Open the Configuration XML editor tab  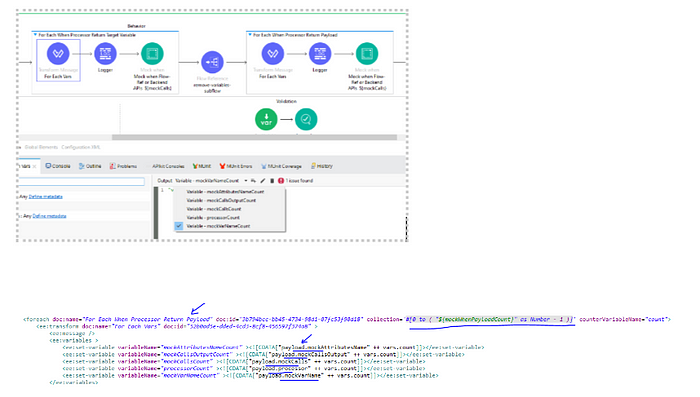pyautogui.click(x=81, y=147)
